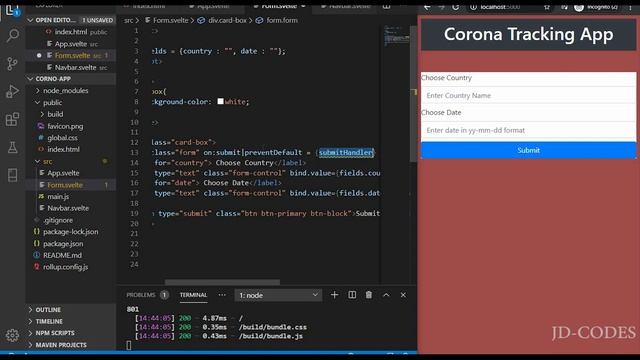This screenshot has height=360, width=640.
Task: Open Navbar.svelte under src folder
Action: point(68,208)
